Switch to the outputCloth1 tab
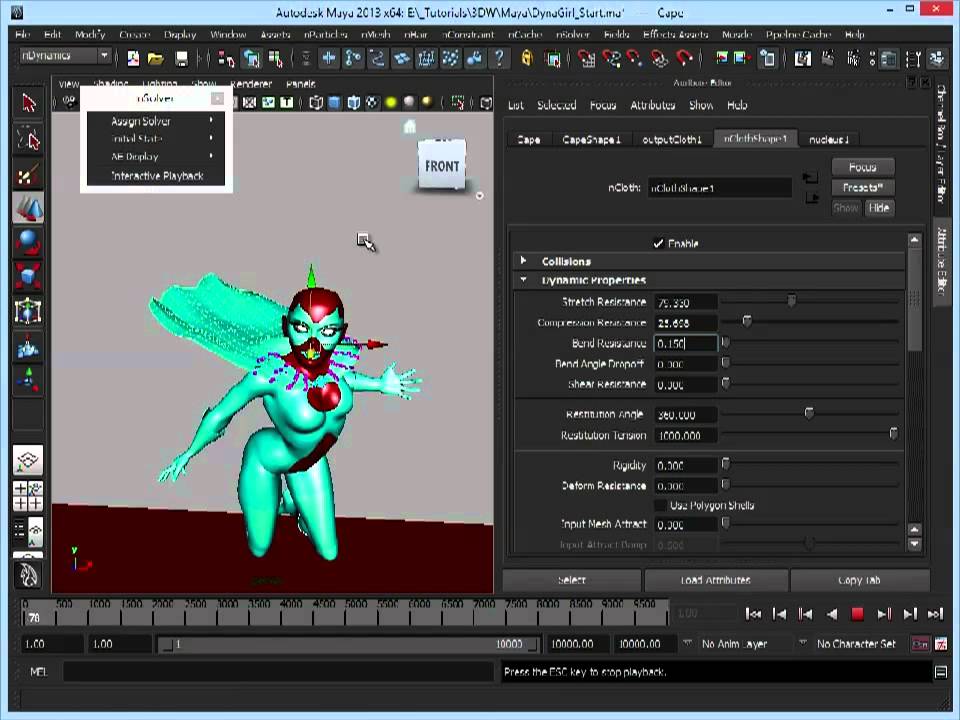The image size is (960, 720). (672, 140)
